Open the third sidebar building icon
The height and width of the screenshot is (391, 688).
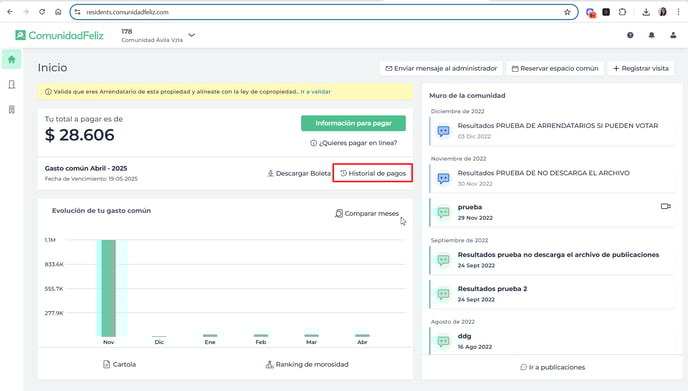click(11, 109)
